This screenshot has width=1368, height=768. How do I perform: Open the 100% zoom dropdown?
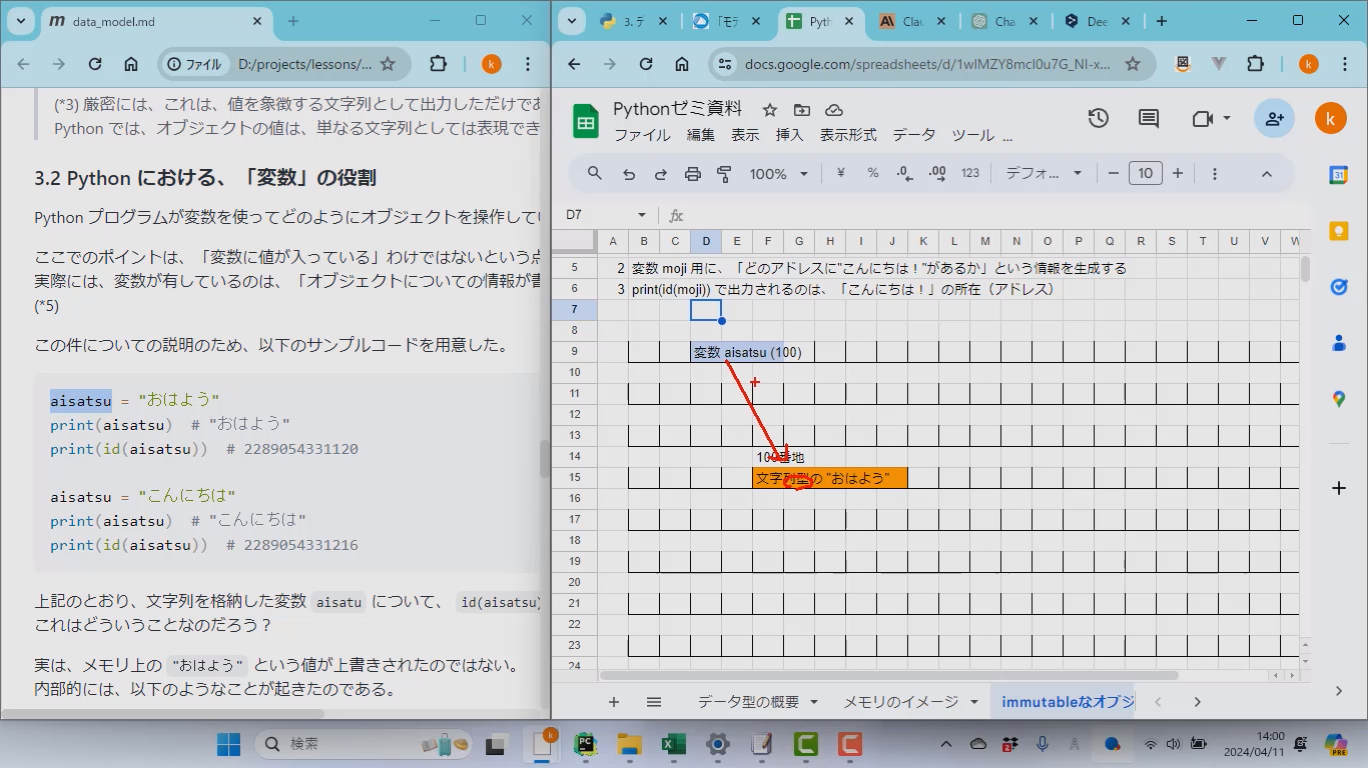[778, 174]
